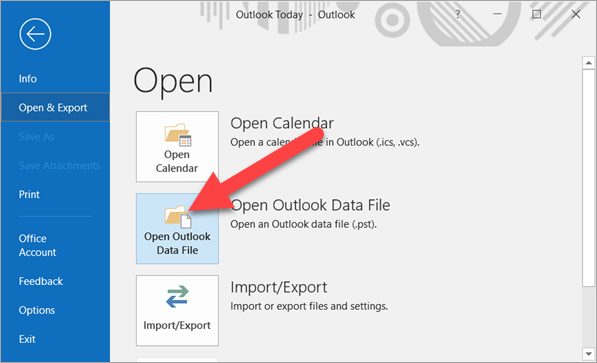Click the Import/Export heading text
The width and height of the screenshot is (597, 363).
pyautogui.click(x=279, y=288)
